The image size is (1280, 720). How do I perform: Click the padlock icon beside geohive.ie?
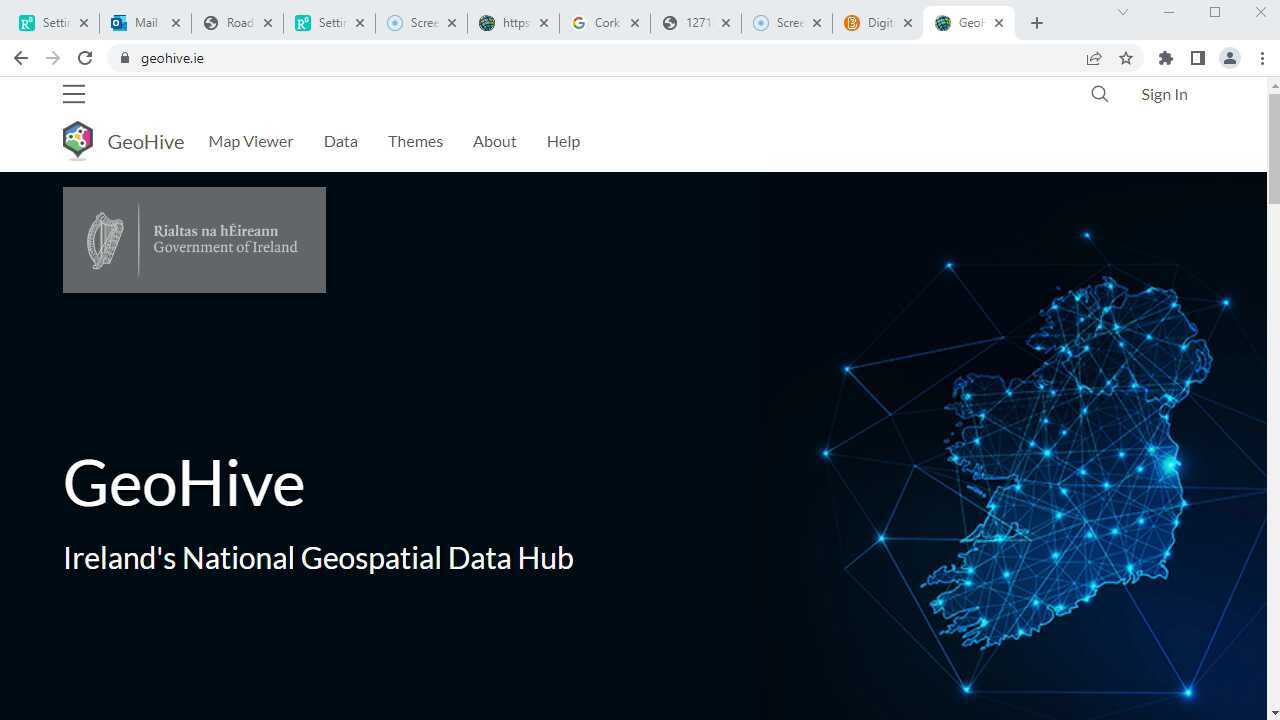[x=124, y=58]
